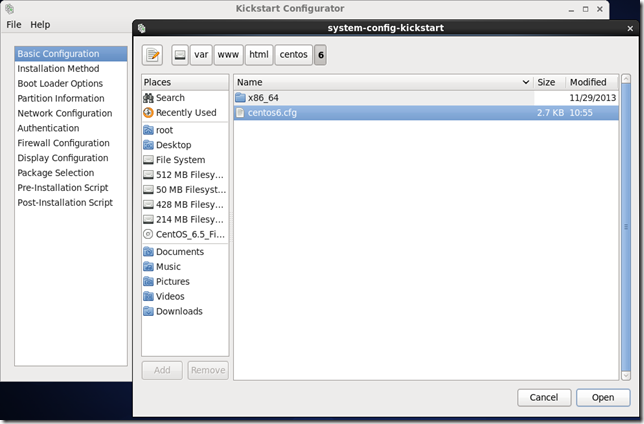The height and width of the screenshot is (424, 644).
Task: Sort files by the Modified column
Action: [592, 82]
